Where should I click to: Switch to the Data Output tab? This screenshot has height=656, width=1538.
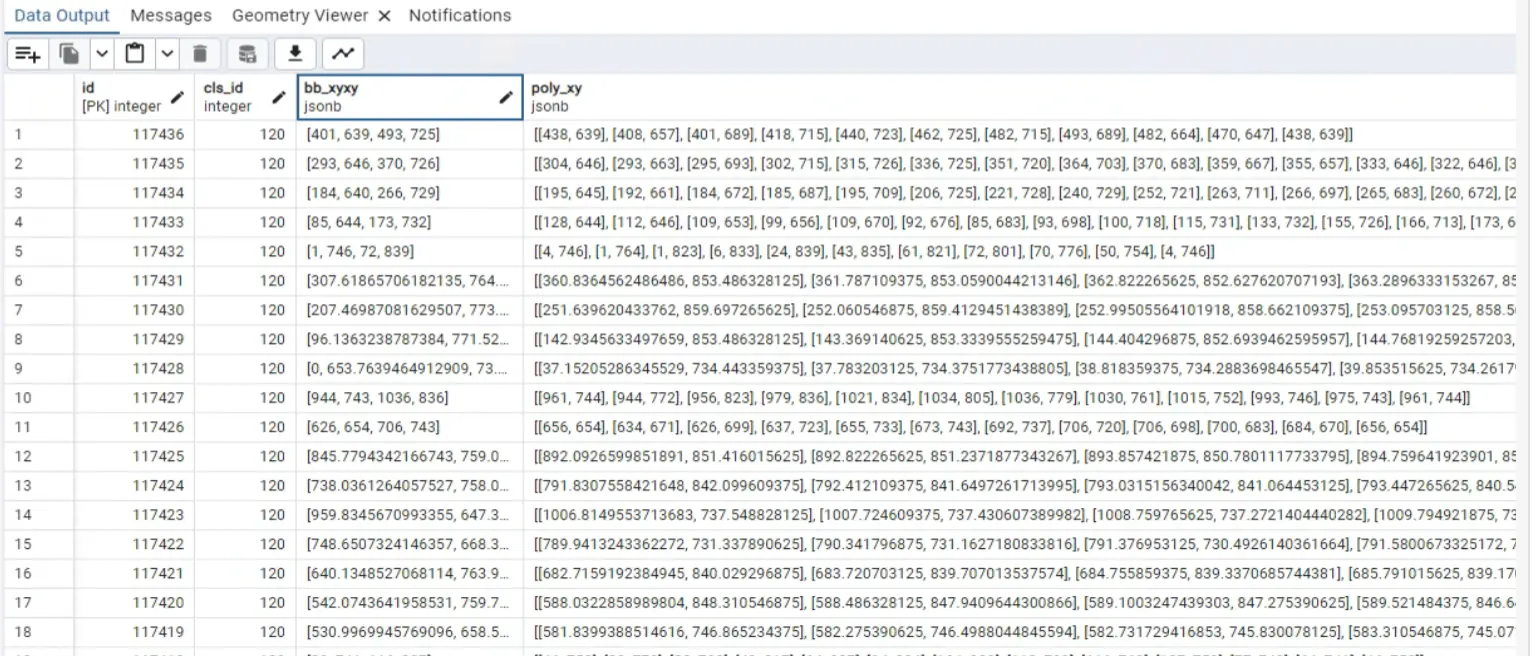tap(62, 15)
